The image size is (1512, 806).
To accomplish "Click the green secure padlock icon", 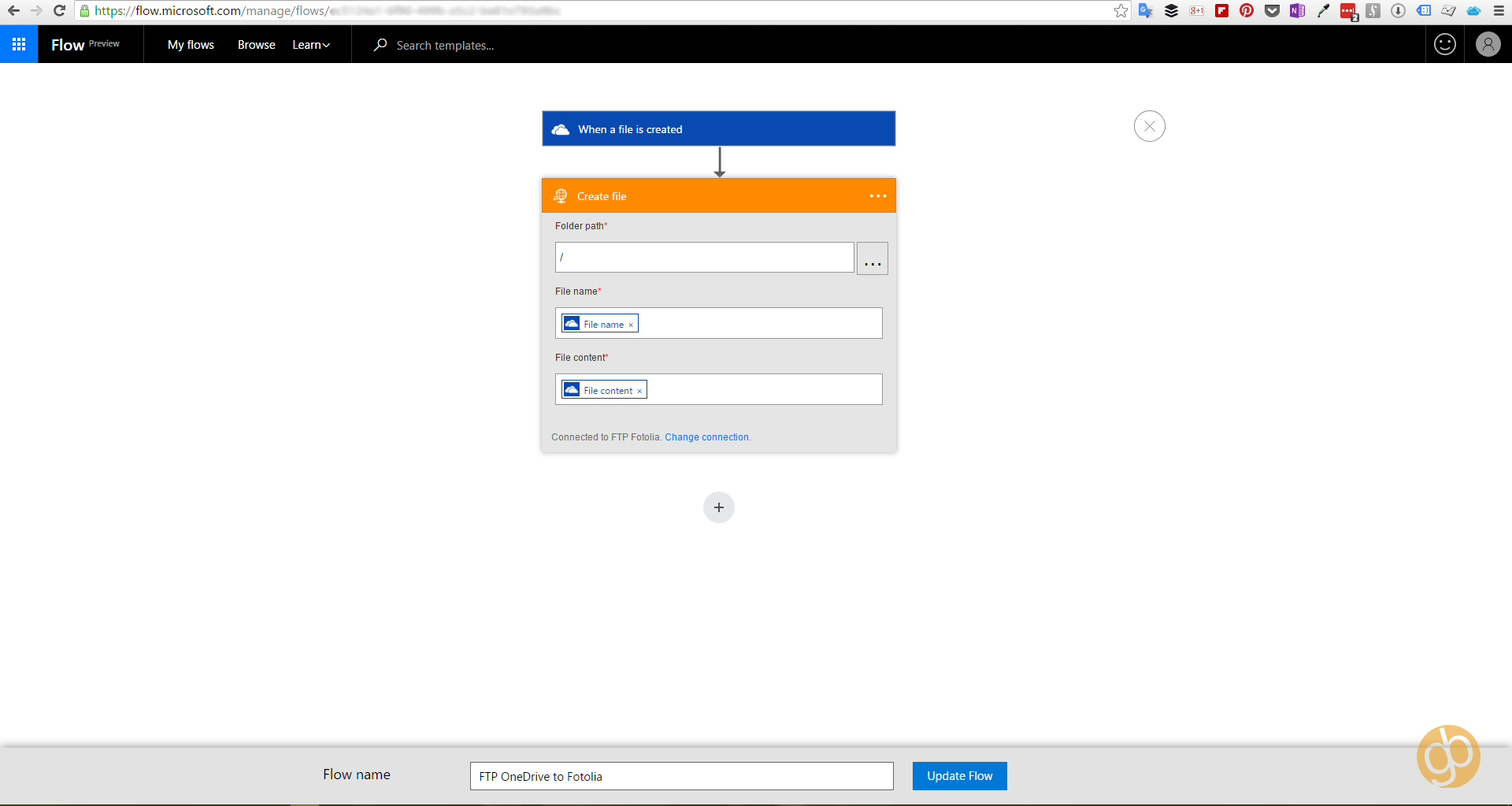I will pos(85,11).
